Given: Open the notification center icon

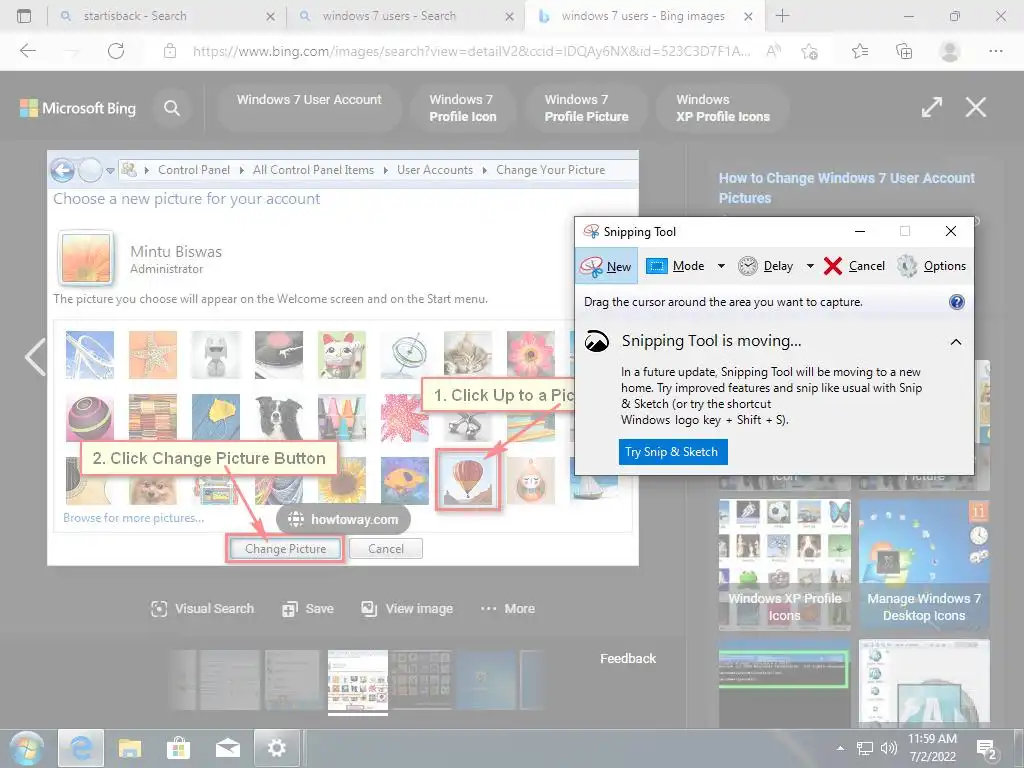Looking at the screenshot, I should click(986, 748).
